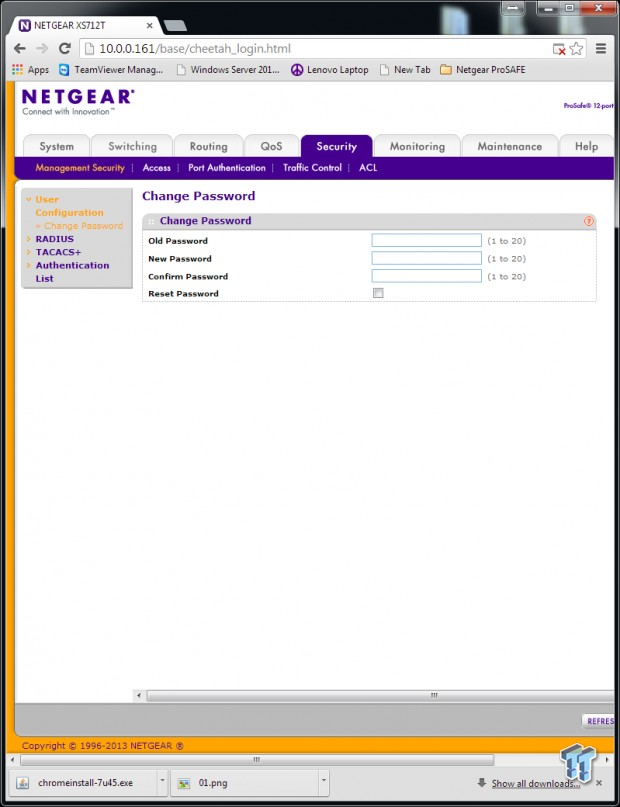Select the Security tab
The height and width of the screenshot is (807, 620).
coord(336,146)
